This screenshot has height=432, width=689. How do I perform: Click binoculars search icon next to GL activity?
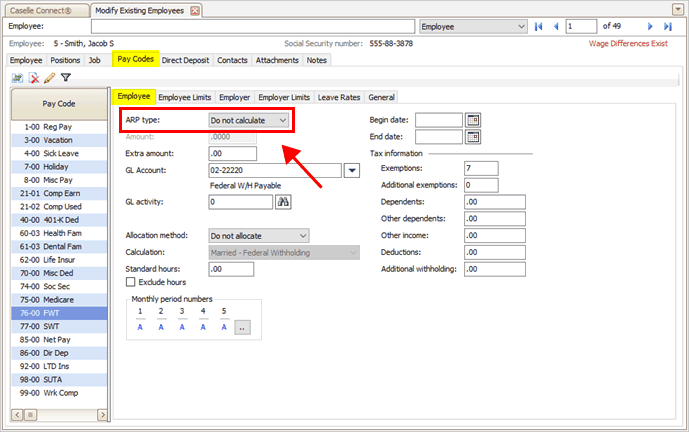(x=283, y=202)
